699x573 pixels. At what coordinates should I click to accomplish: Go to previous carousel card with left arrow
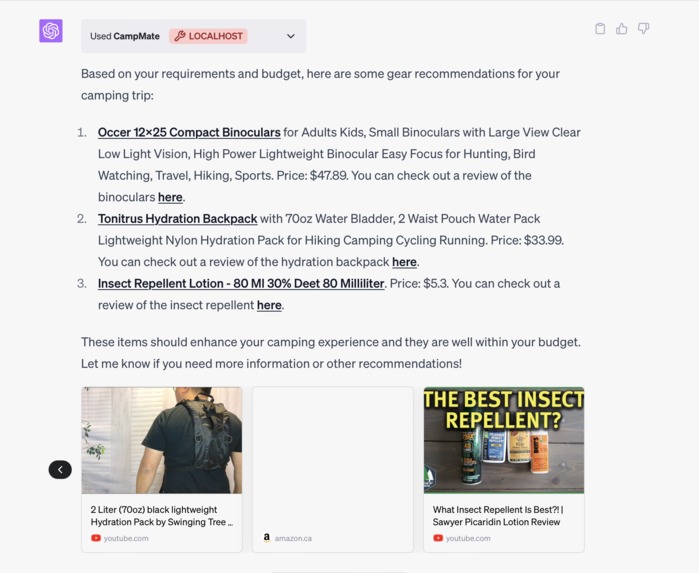point(60,470)
